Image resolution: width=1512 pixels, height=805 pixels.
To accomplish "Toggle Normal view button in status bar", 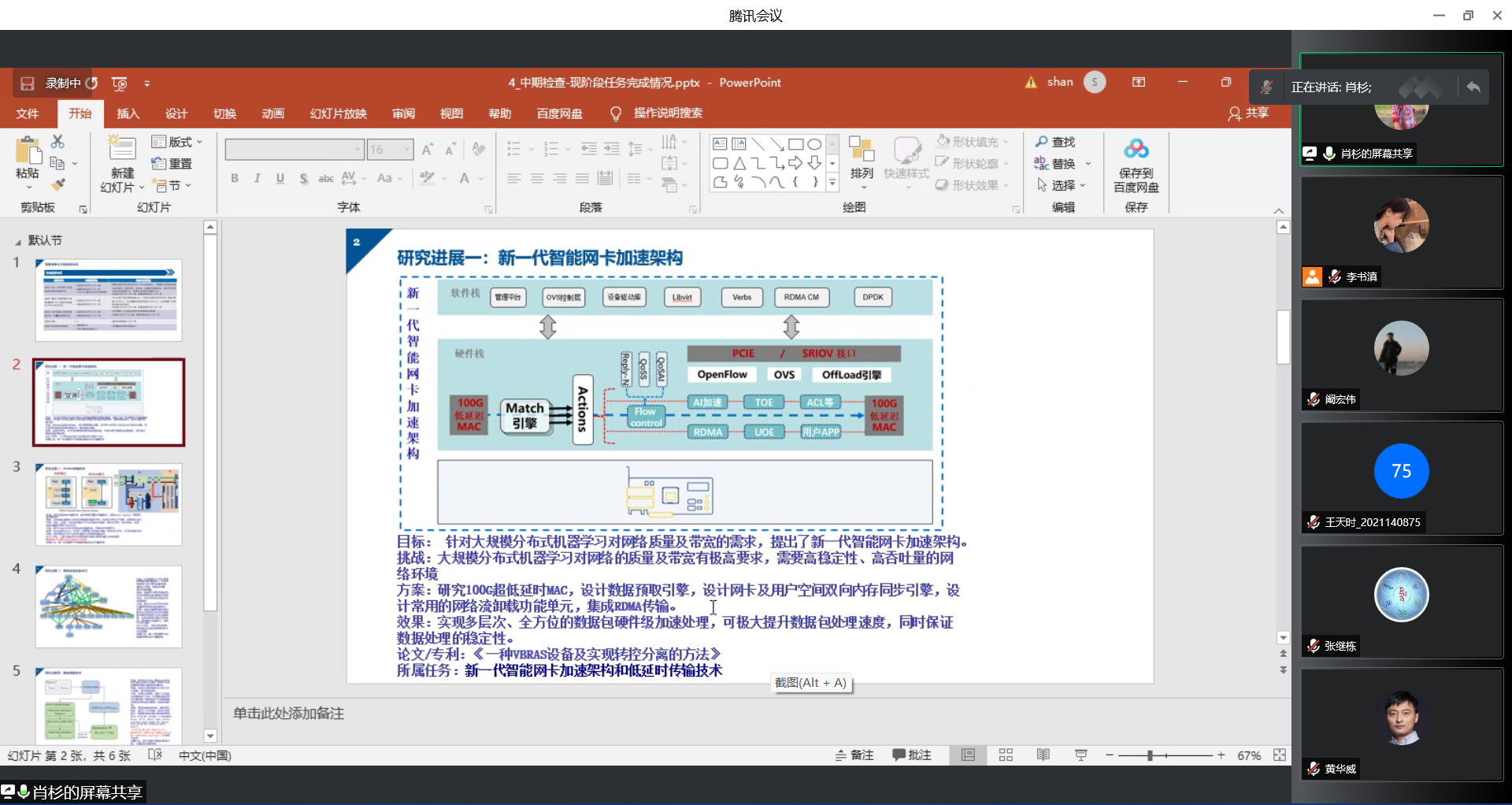I will [968, 755].
